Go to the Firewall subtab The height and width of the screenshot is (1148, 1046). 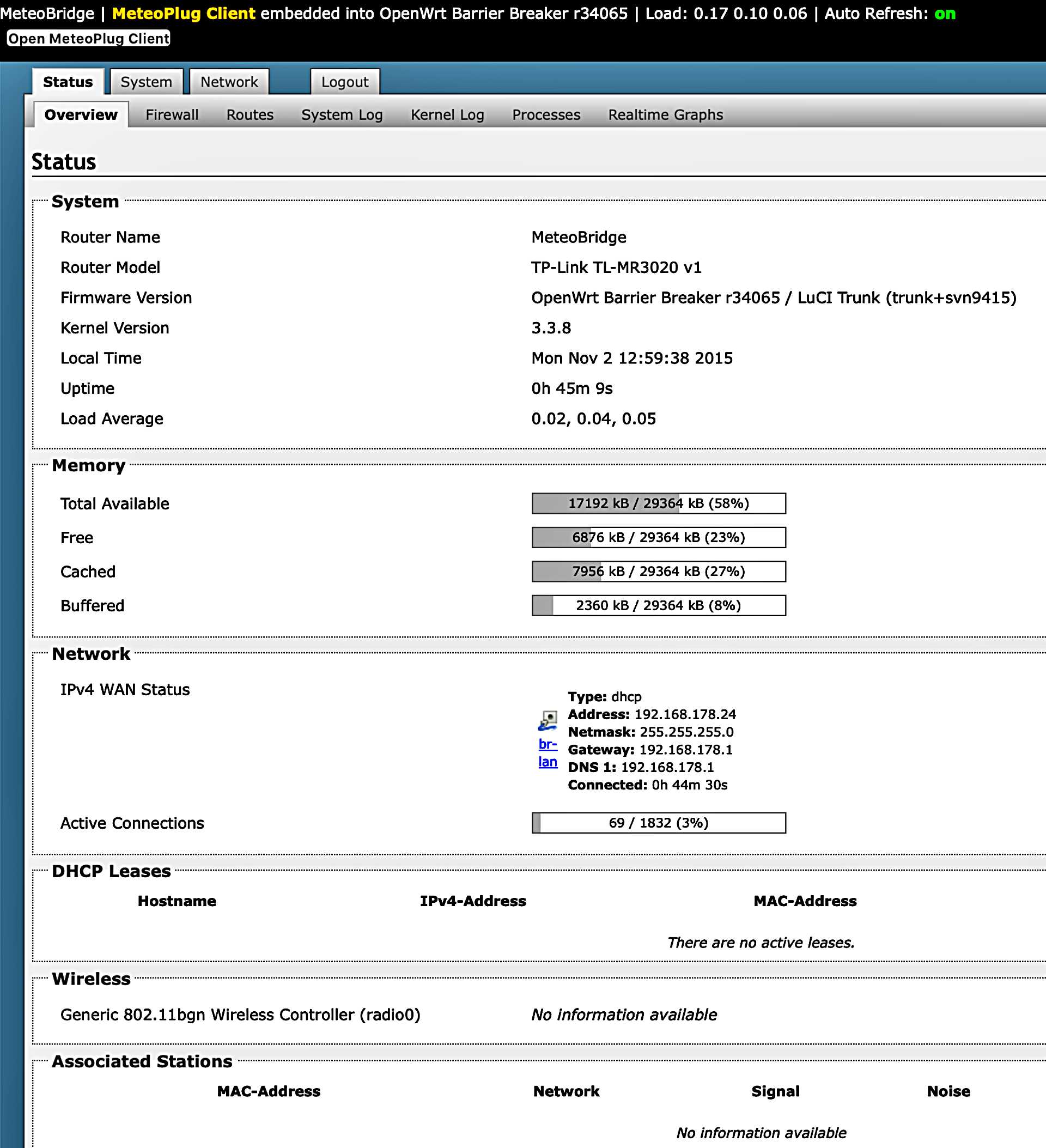(x=172, y=115)
